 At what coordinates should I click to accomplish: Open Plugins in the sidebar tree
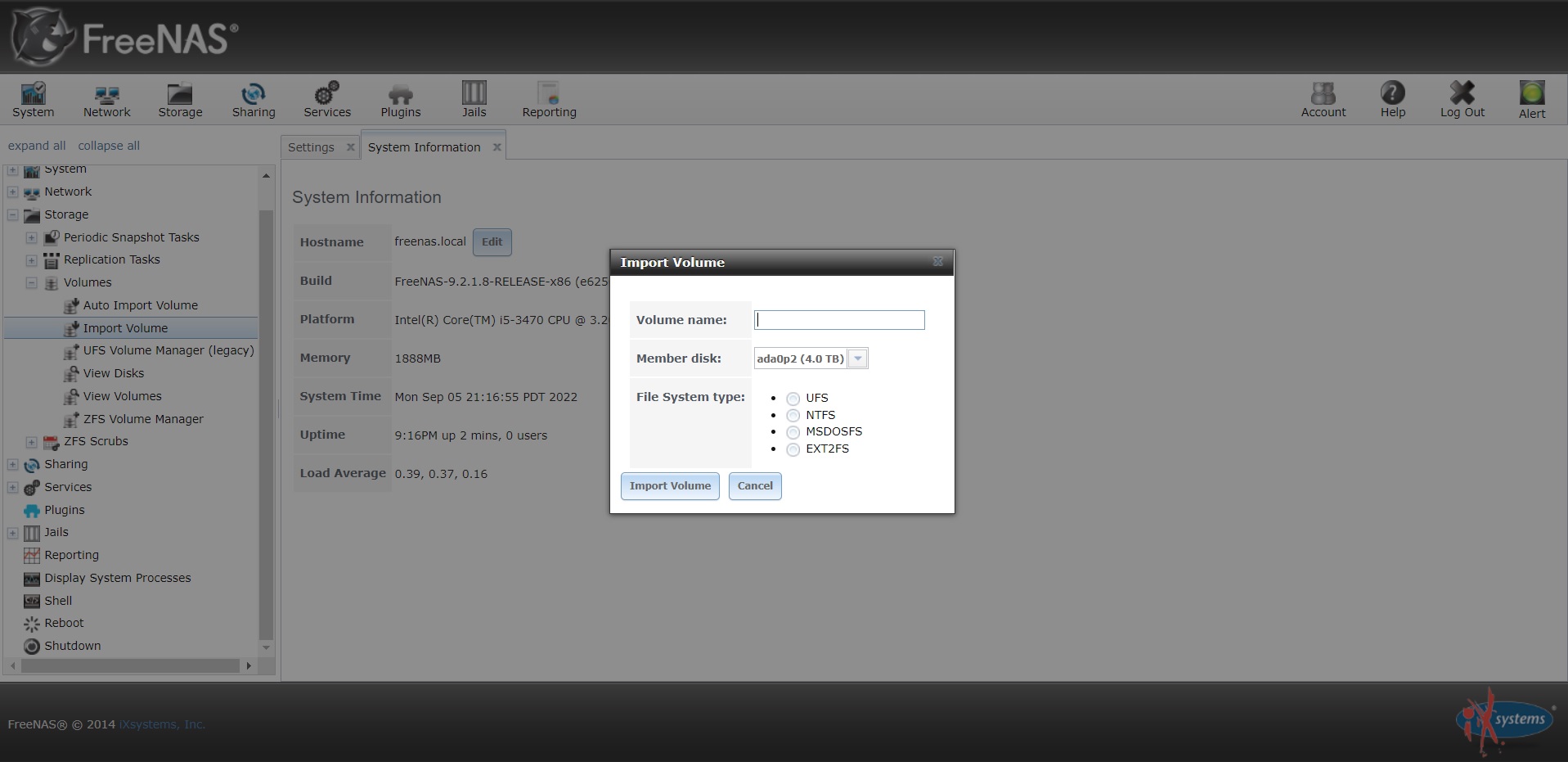coord(65,510)
